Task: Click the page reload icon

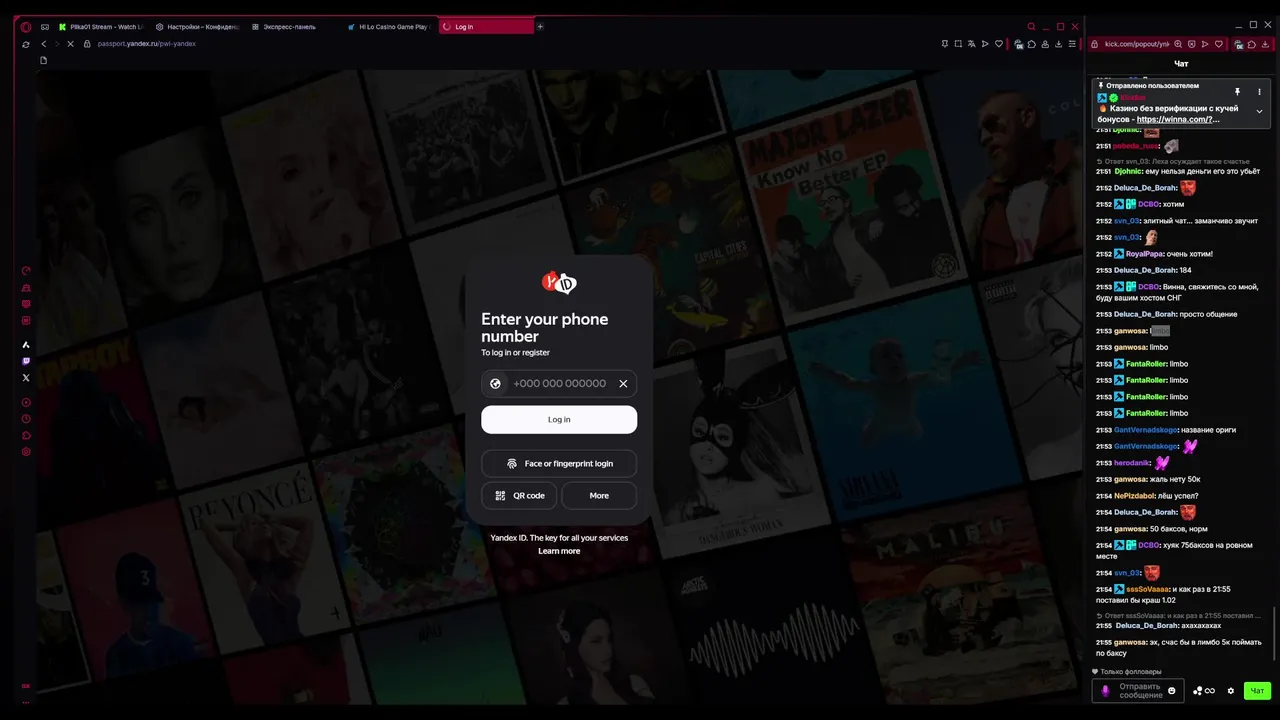Action: pos(26,44)
